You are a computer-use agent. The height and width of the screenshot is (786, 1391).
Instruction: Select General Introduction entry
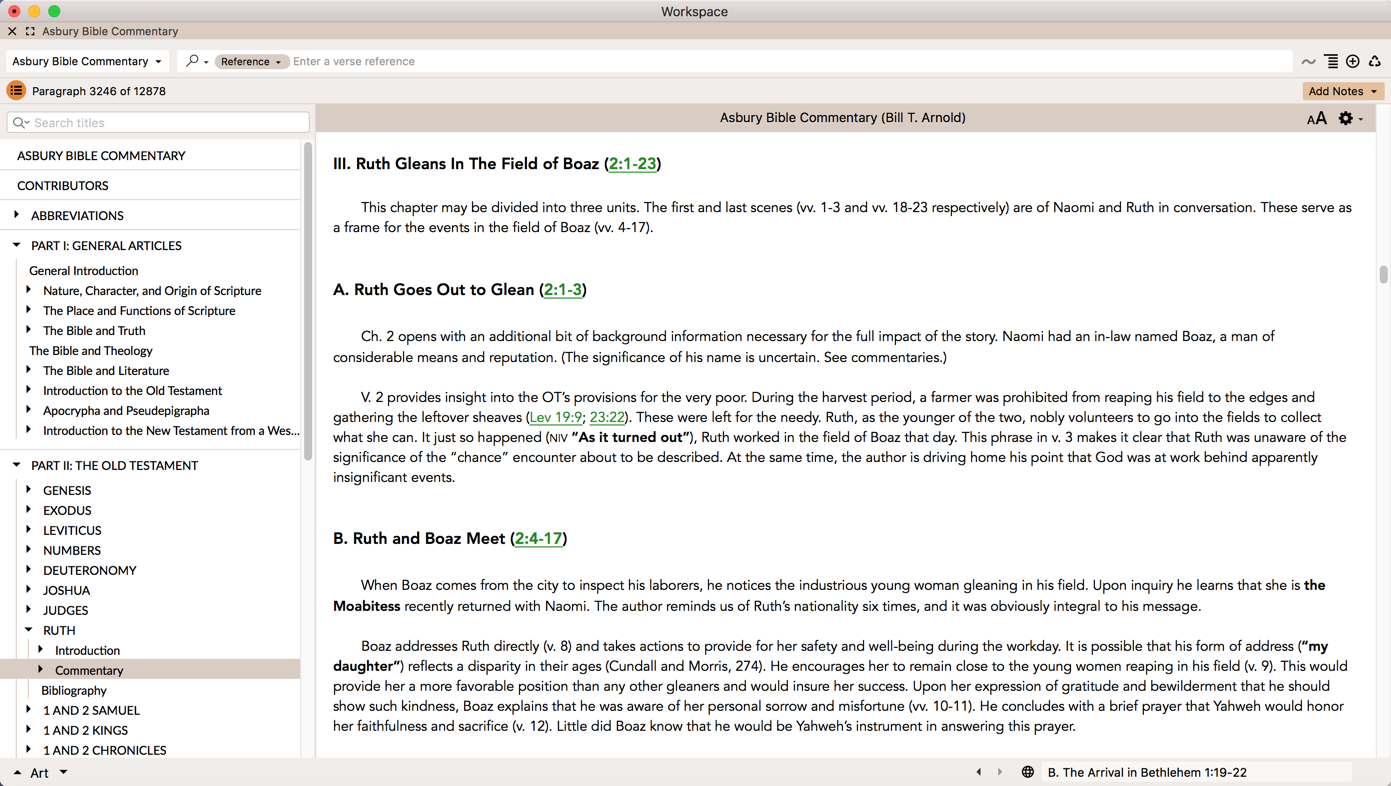(84, 271)
